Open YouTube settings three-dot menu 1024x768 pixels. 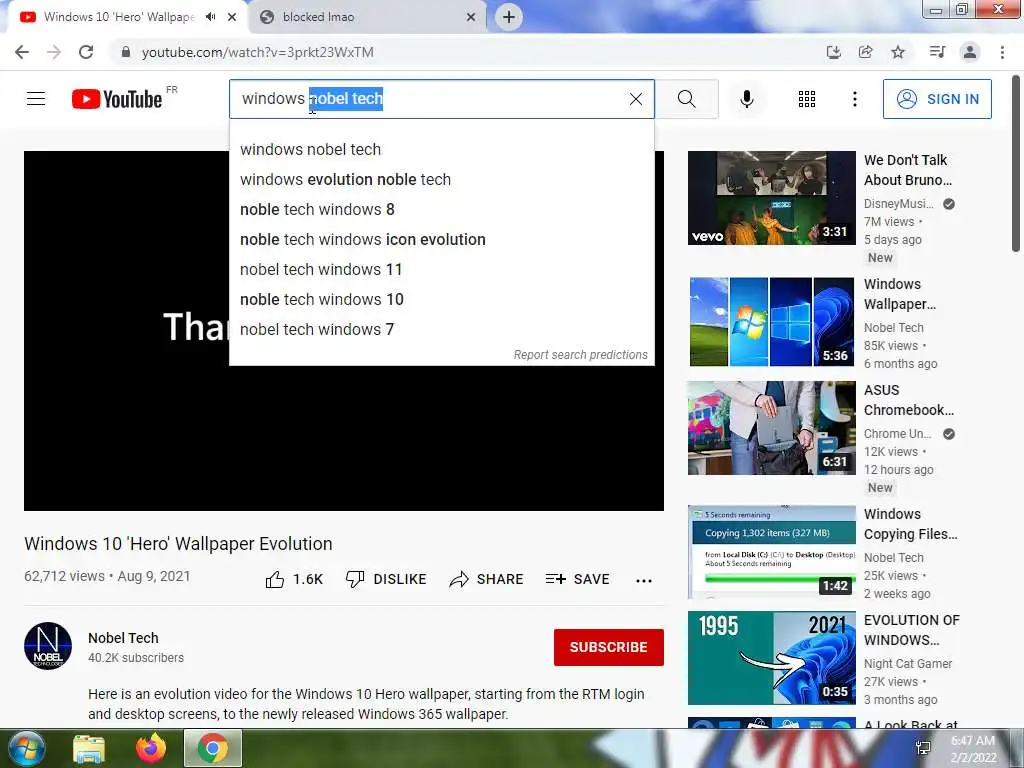(x=854, y=99)
